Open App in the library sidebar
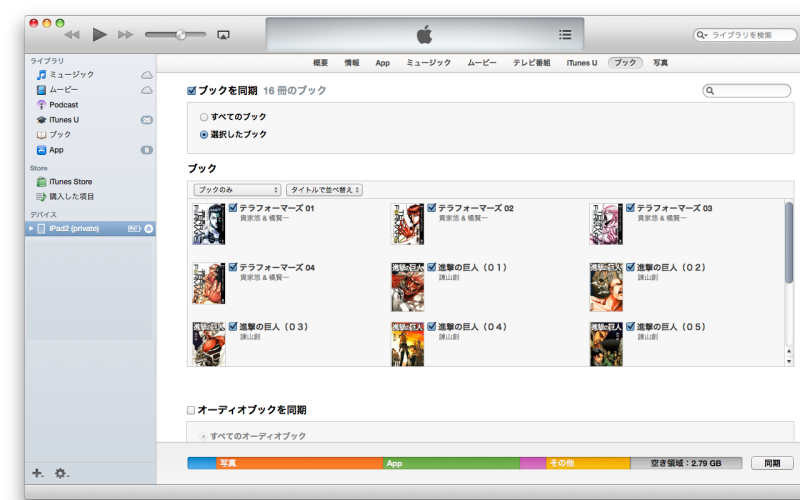Screen dimensions: 800x500 [56, 150]
